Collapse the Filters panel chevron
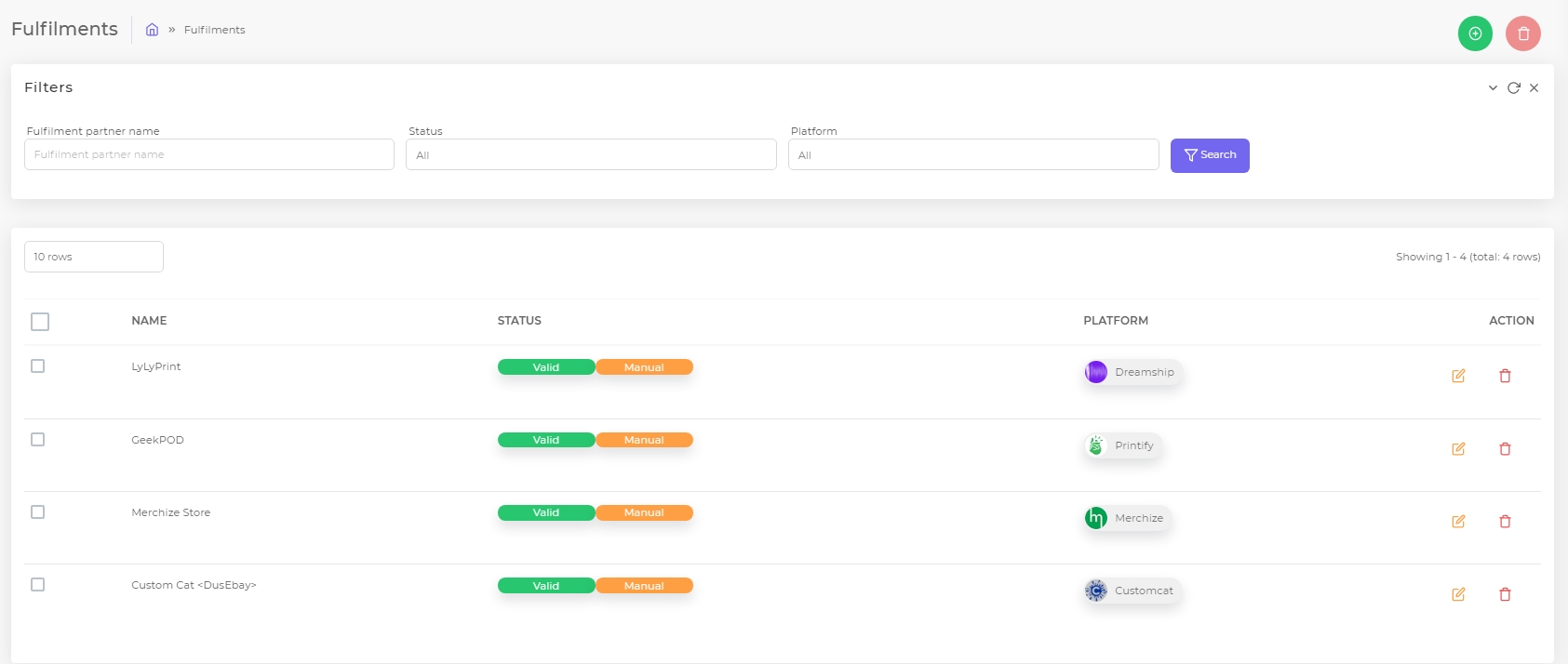1568x664 pixels. [1493, 87]
